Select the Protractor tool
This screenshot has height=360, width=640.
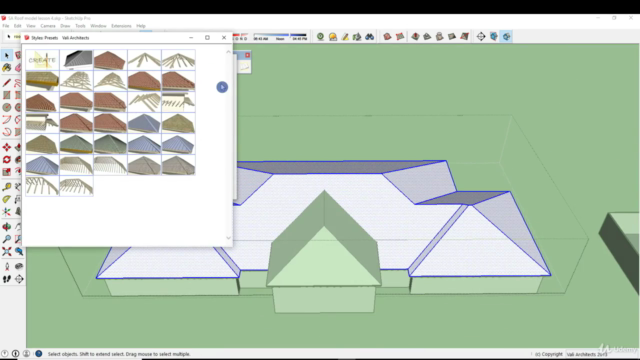click(7, 199)
